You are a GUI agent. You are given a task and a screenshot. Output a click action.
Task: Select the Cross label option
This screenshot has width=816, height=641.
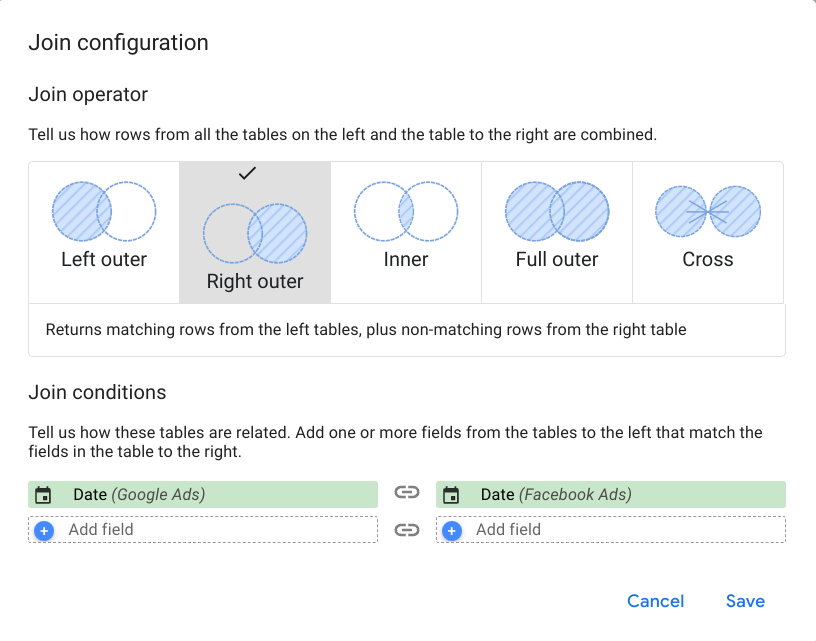[708, 259]
